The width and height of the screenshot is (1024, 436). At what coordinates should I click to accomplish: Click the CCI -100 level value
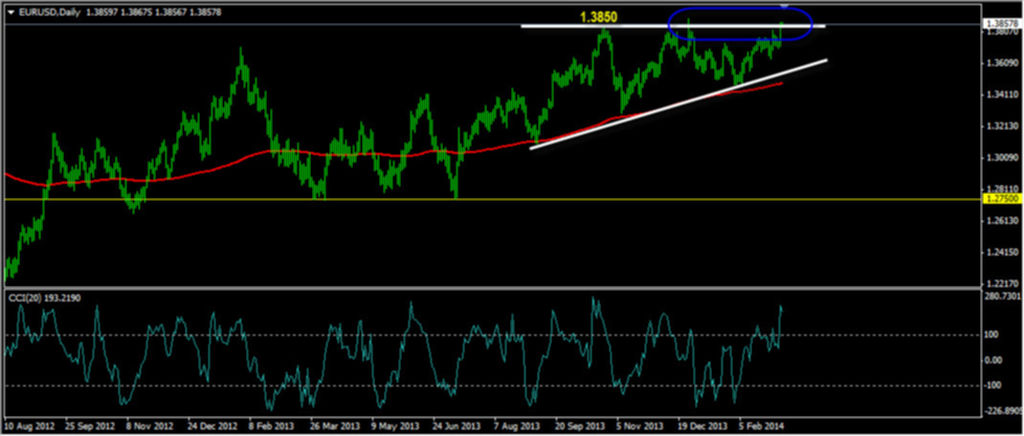click(x=995, y=385)
